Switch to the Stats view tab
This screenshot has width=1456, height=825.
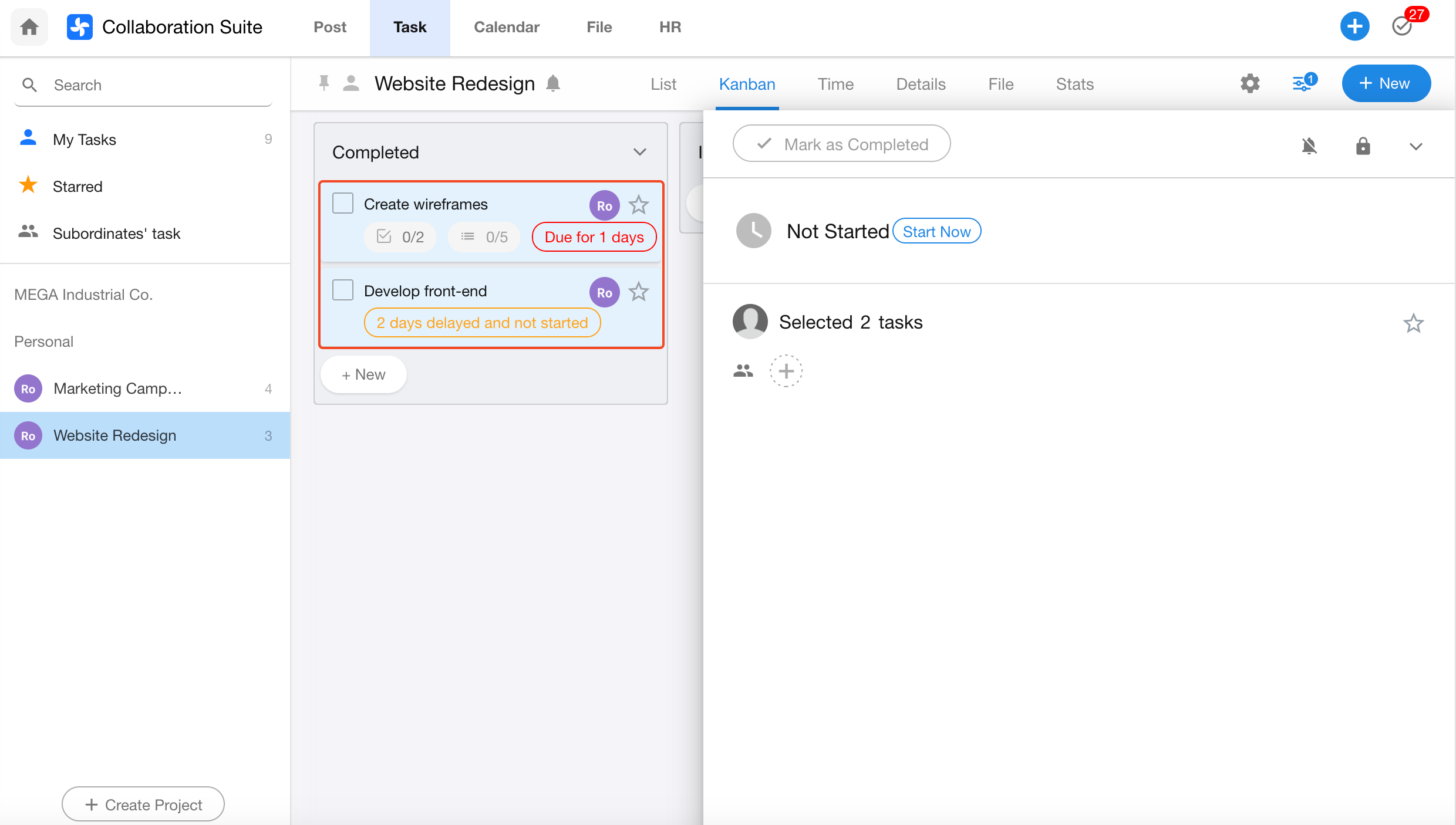point(1074,84)
